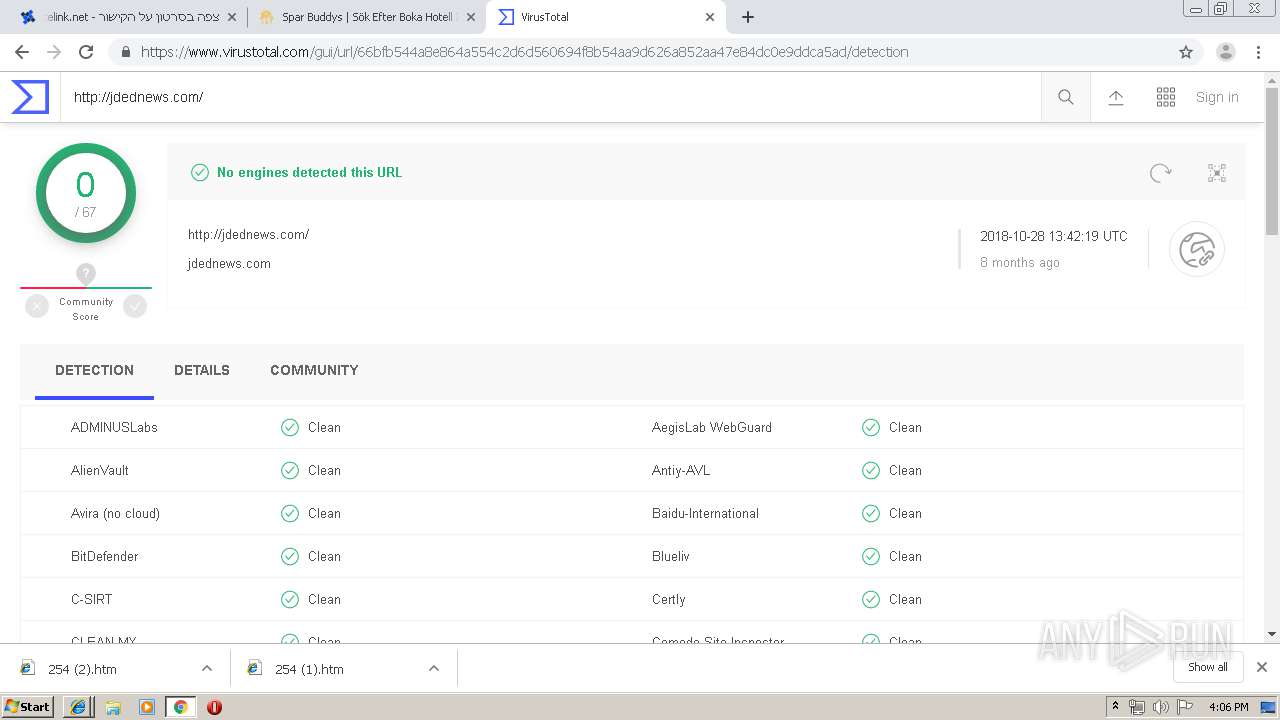1280x720 pixels.
Task: Click the search magnifier icon
Action: (x=1066, y=97)
